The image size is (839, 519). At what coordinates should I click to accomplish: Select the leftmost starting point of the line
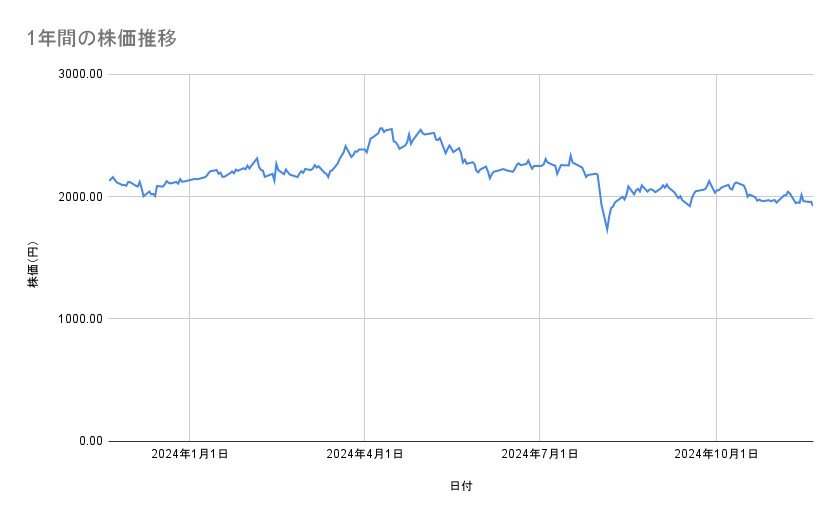(x=109, y=180)
